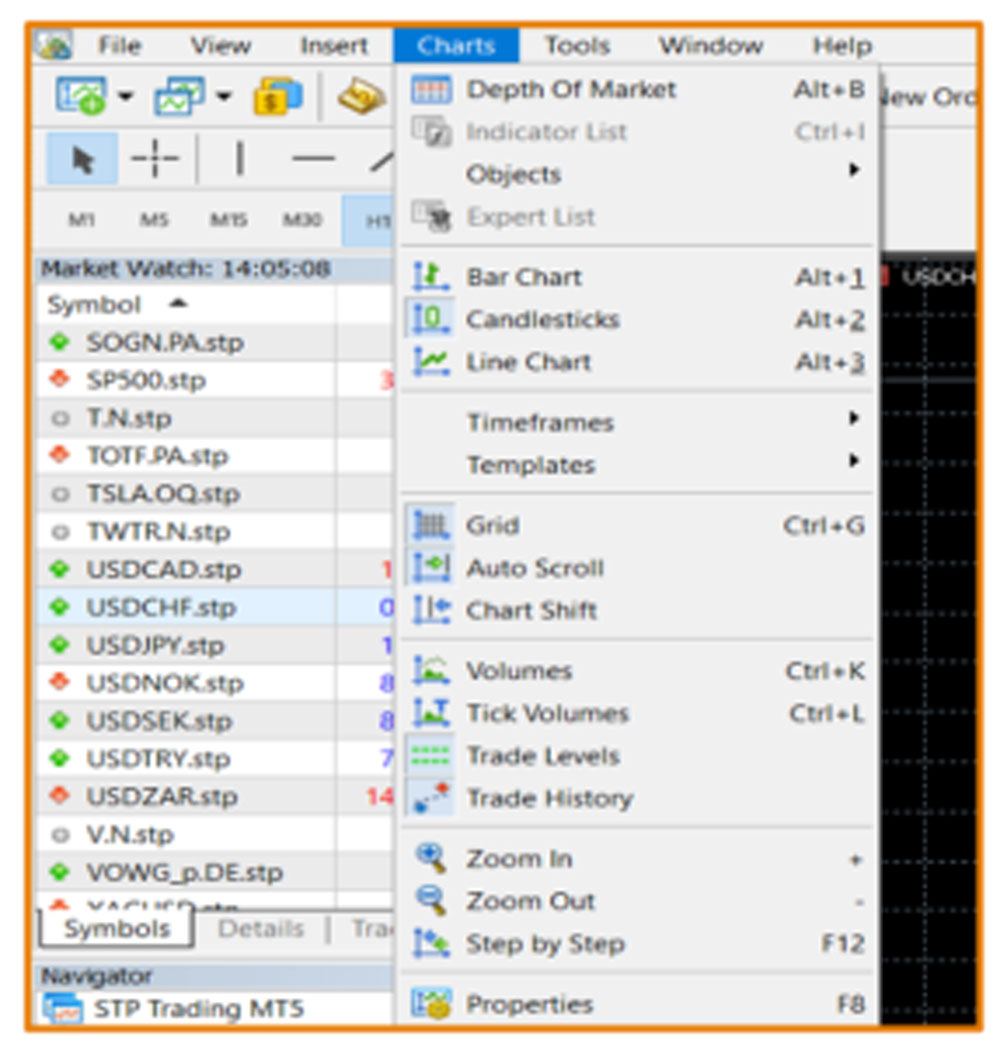Click the Market Watch coins icon

tap(278, 97)
